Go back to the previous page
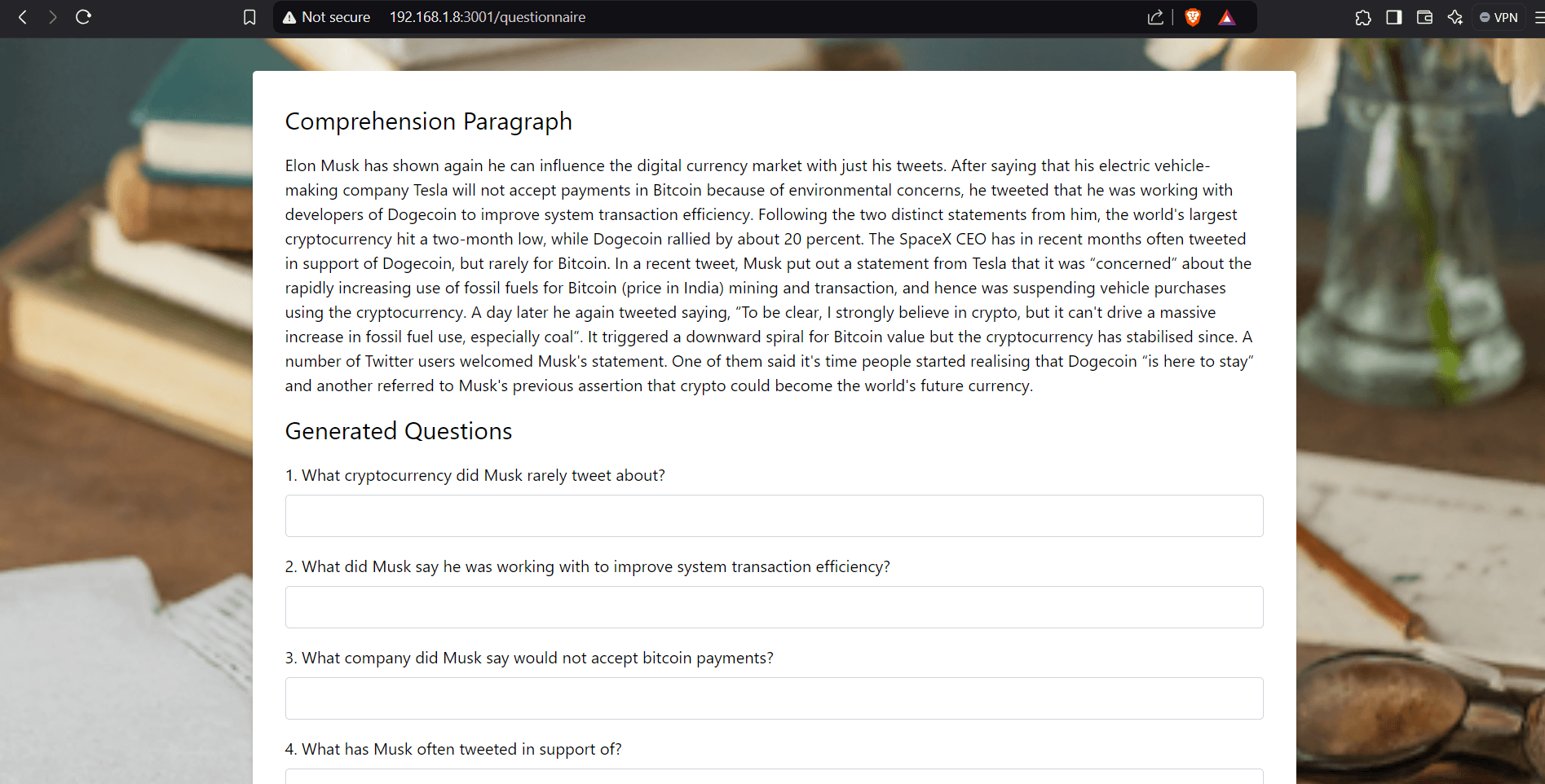Screen dimensions: 1545x784 pyautogui.click(x=23, y=17)
